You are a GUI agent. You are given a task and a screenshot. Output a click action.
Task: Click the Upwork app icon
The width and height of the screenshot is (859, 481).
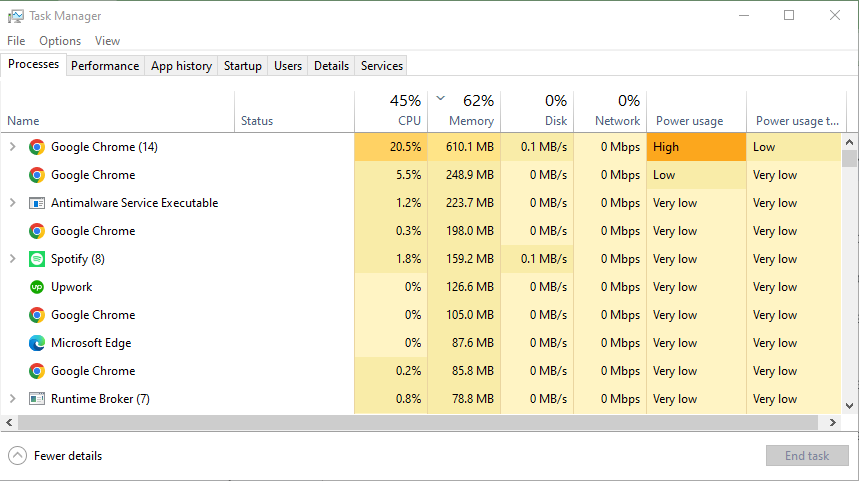point(37,287)
